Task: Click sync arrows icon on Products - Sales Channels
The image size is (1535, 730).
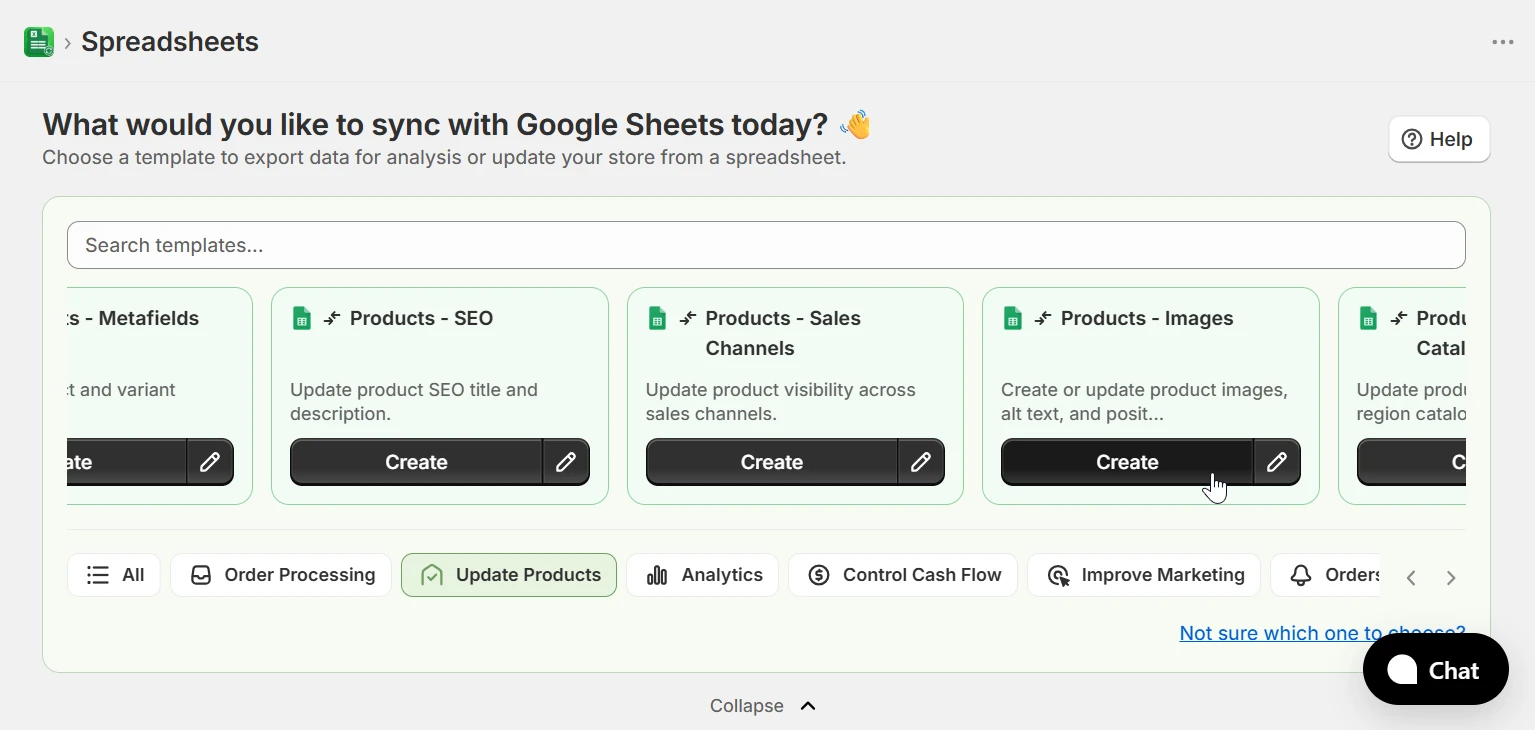Action: pos(688,318)
